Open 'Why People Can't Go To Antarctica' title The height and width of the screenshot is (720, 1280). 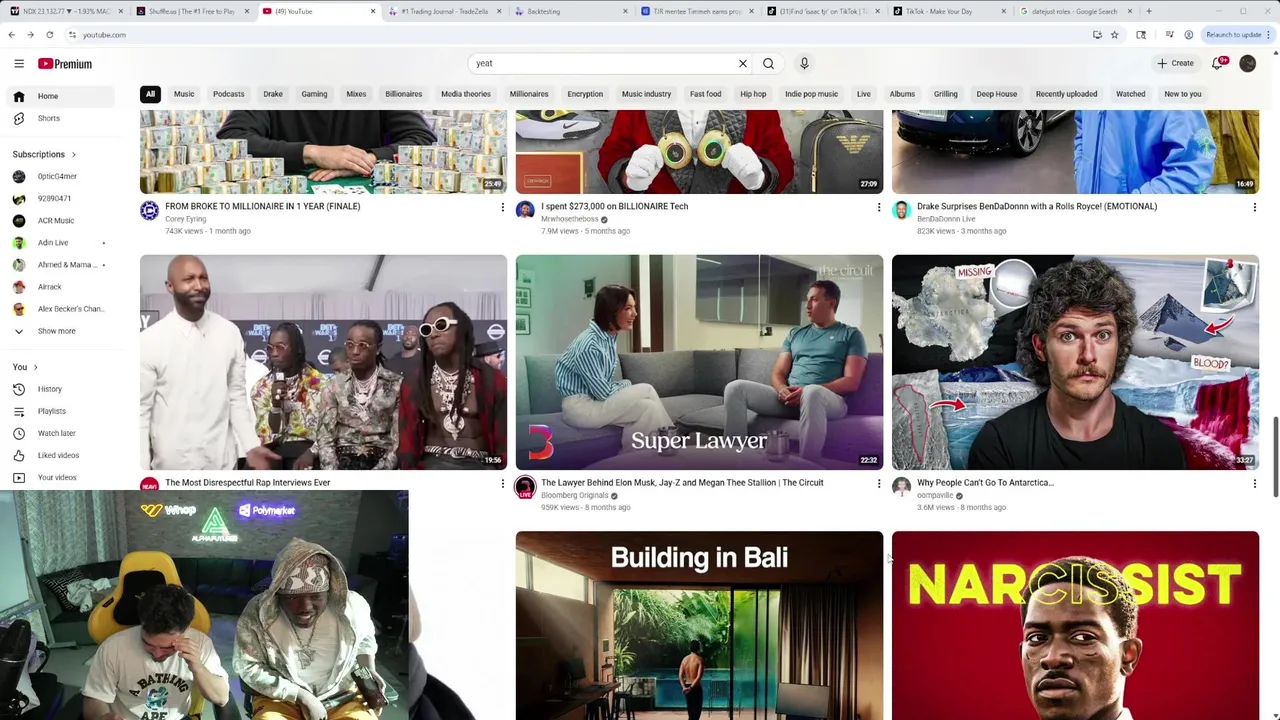click(985, 483)
